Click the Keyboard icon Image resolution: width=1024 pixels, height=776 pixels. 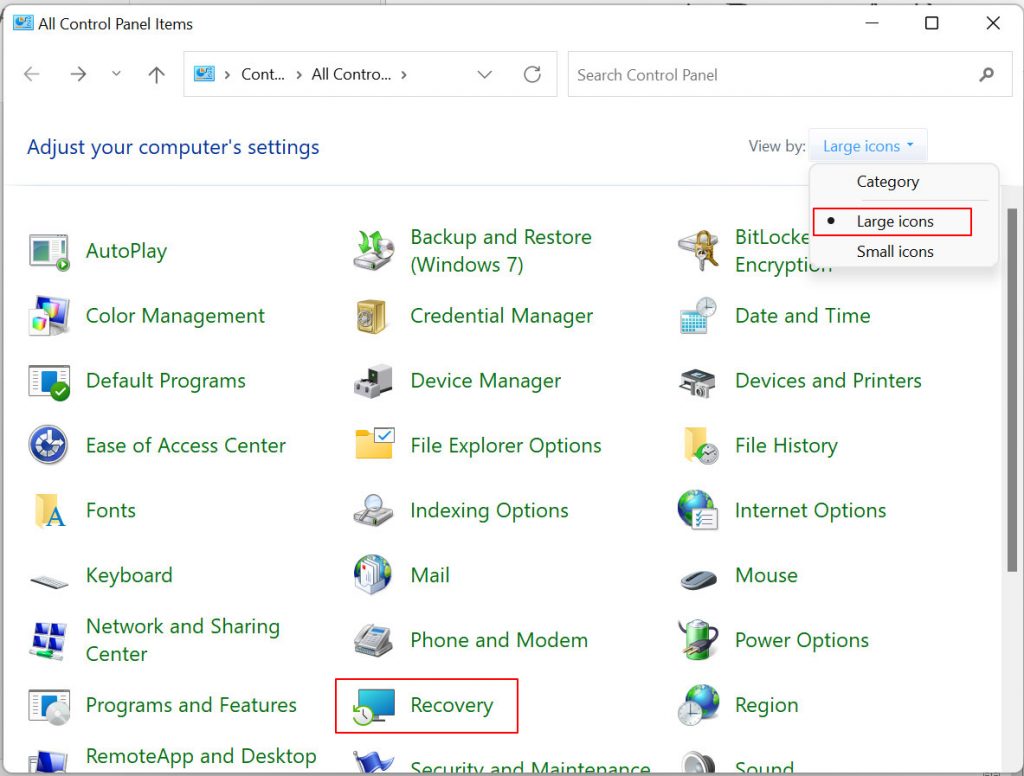(x=49, y=579)
